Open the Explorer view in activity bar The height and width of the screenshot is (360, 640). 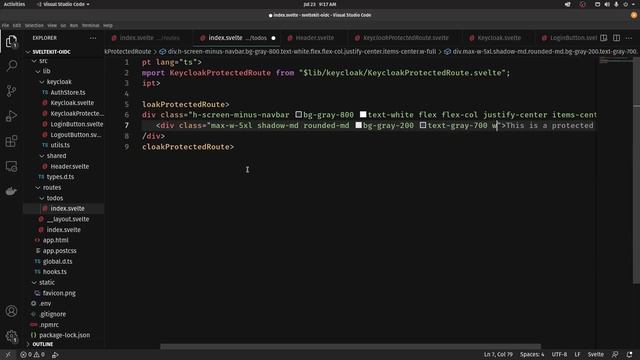[x=11, y=41]
